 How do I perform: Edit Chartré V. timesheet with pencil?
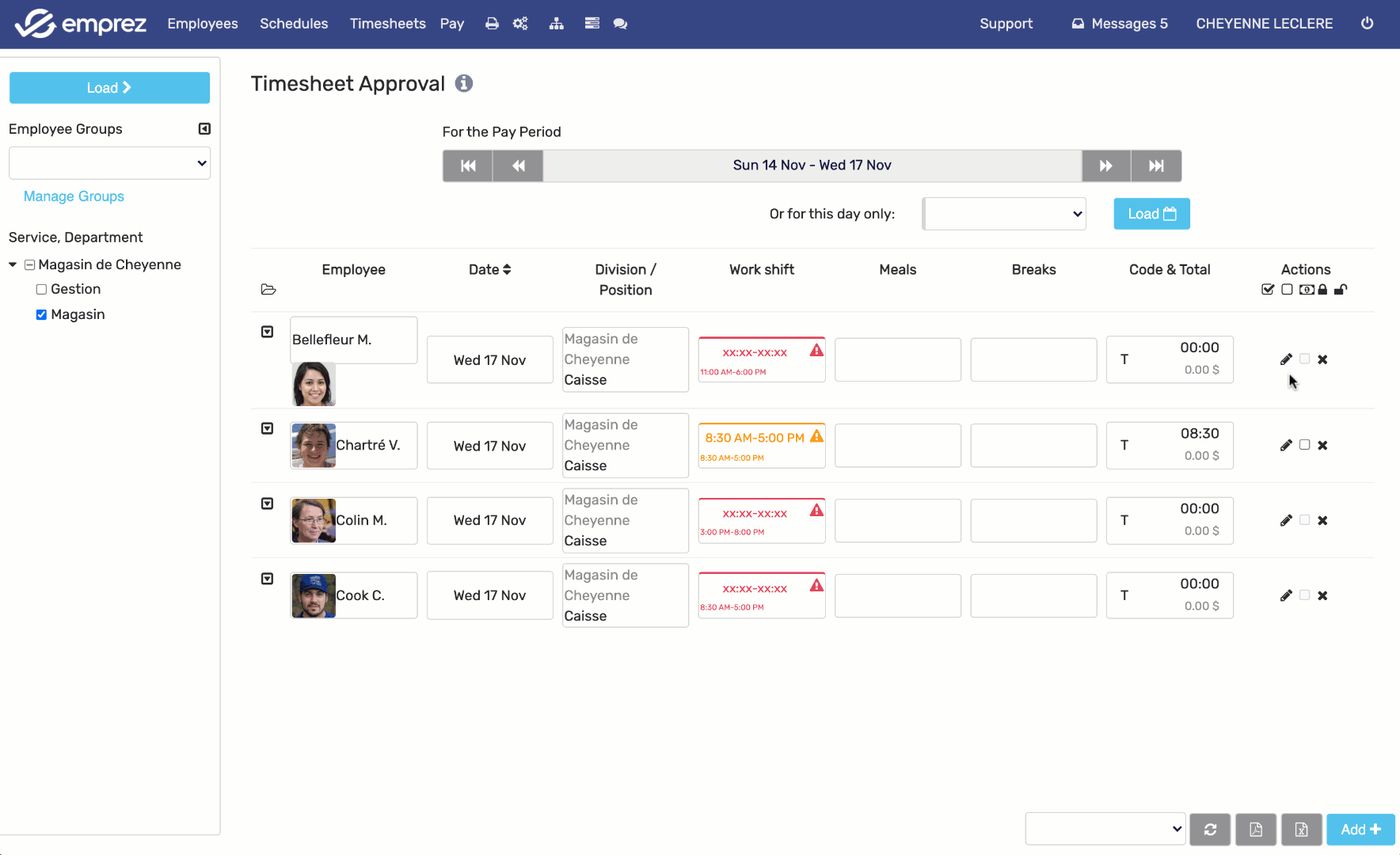tap(1286, 446)
